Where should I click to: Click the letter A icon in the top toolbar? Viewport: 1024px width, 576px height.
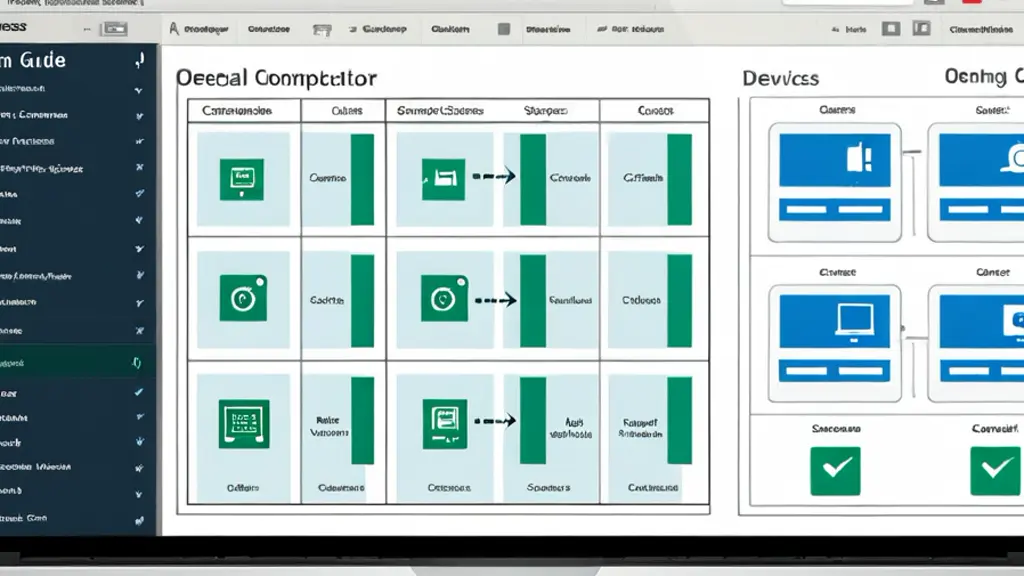tap(174, 29)
